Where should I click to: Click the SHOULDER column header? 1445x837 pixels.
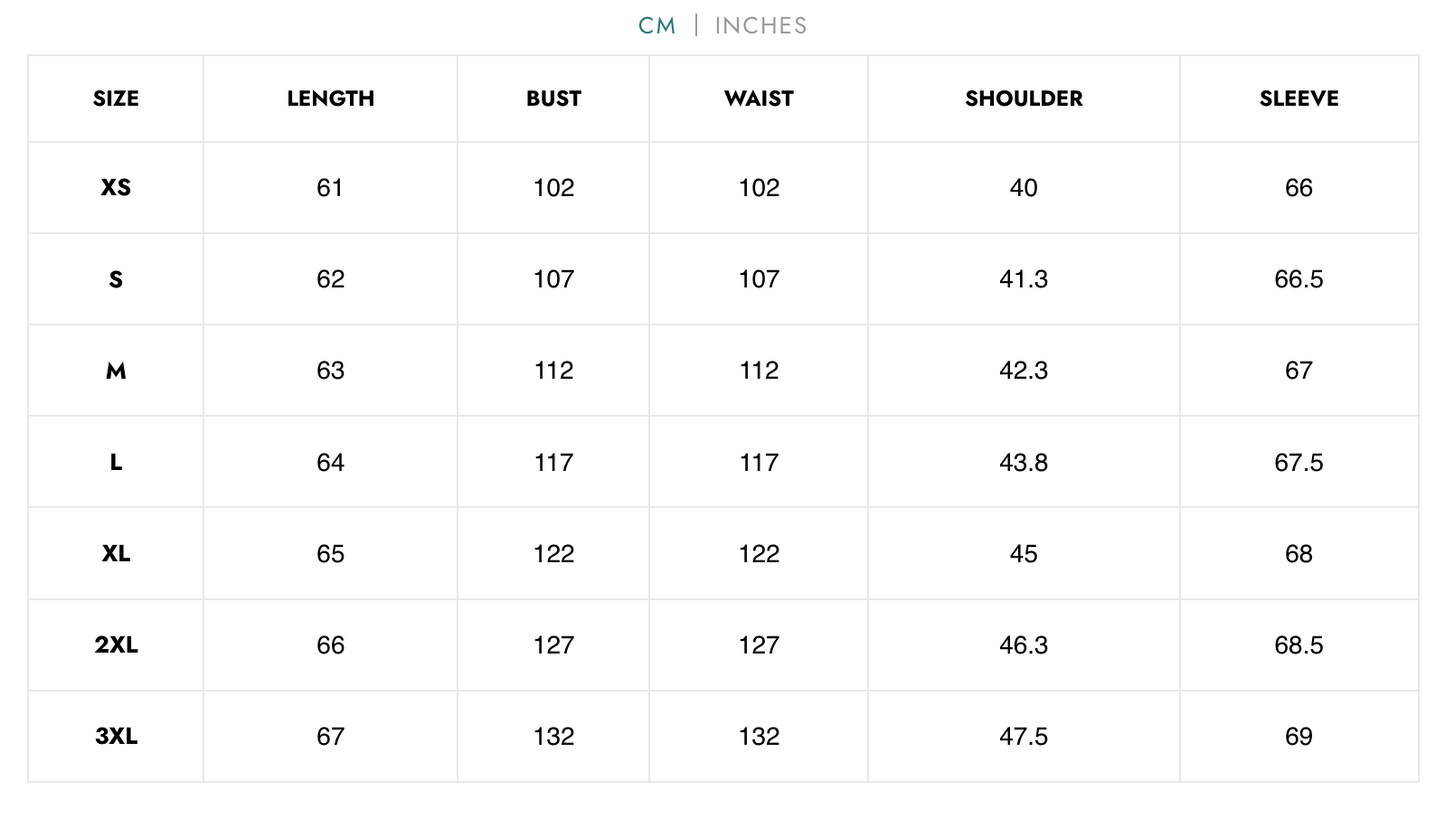pos(1023,99)
